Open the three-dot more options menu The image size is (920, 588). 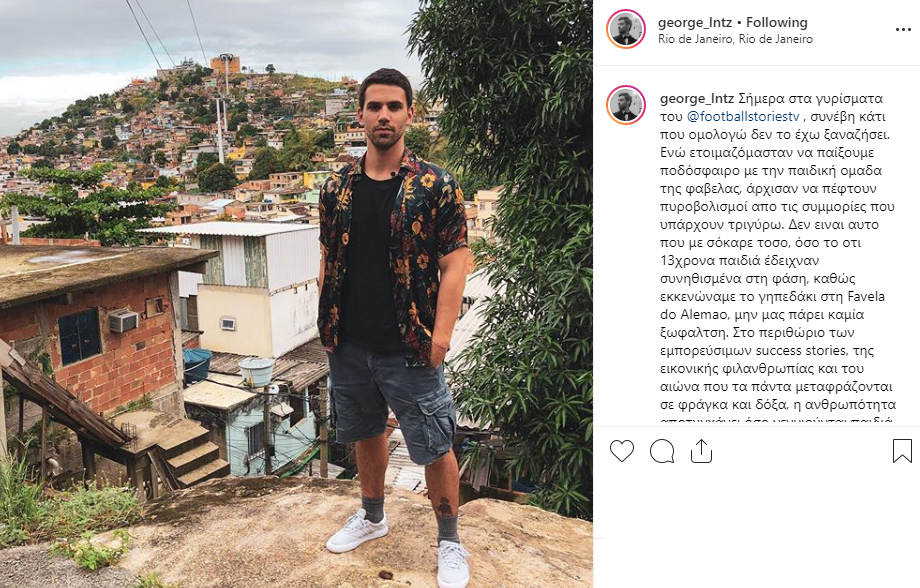(903, 30)
